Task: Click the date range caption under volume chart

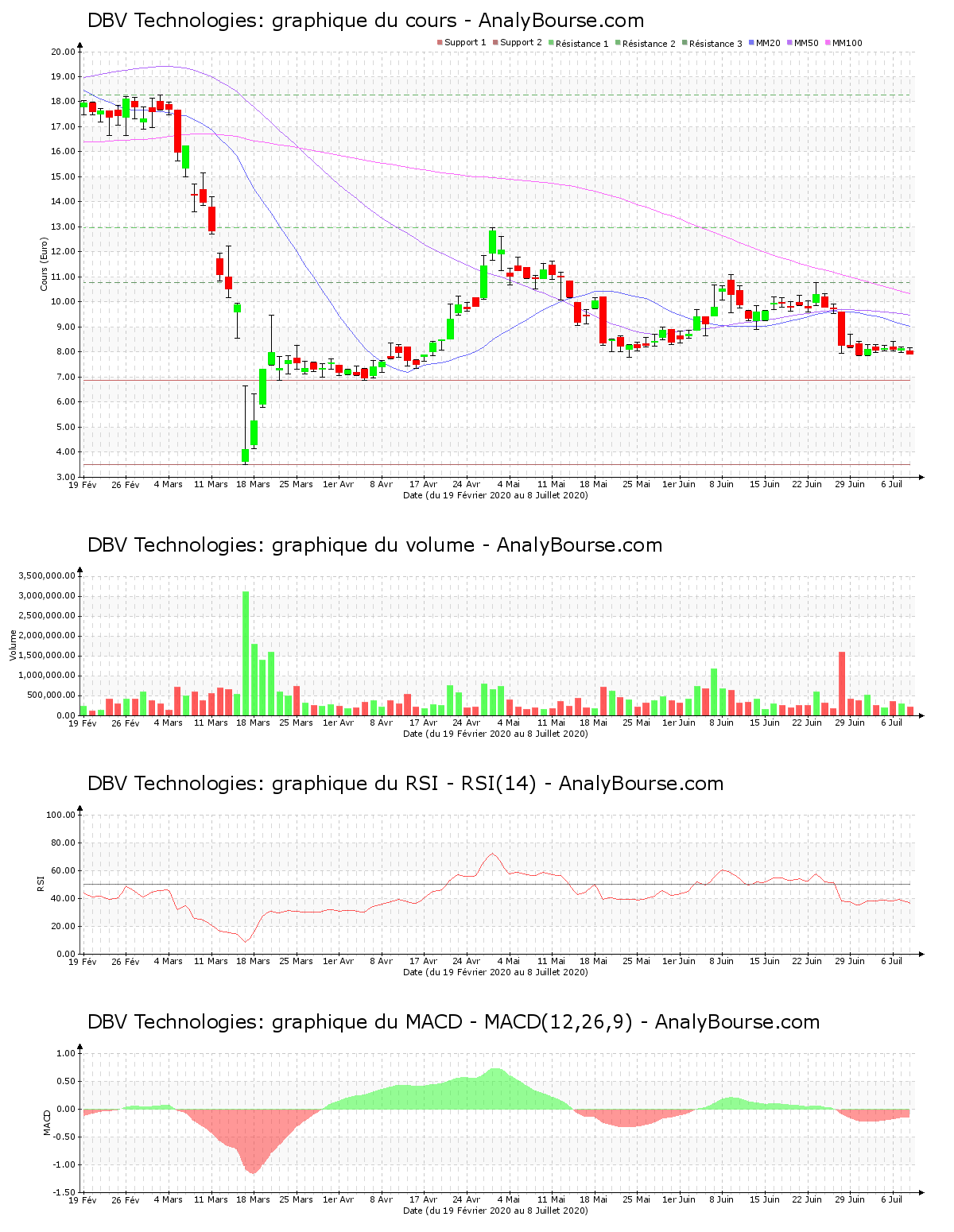Action: pyautogui.click(x=495, y=734)
